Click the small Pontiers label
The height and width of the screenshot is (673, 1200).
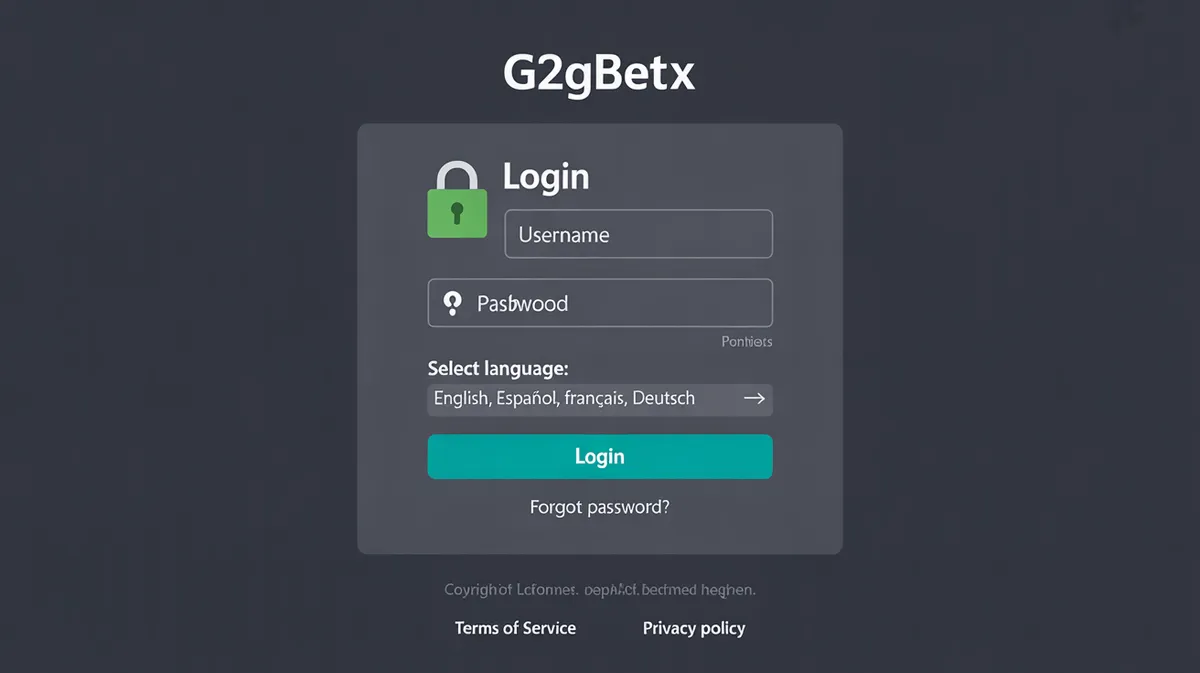point(746,341)
